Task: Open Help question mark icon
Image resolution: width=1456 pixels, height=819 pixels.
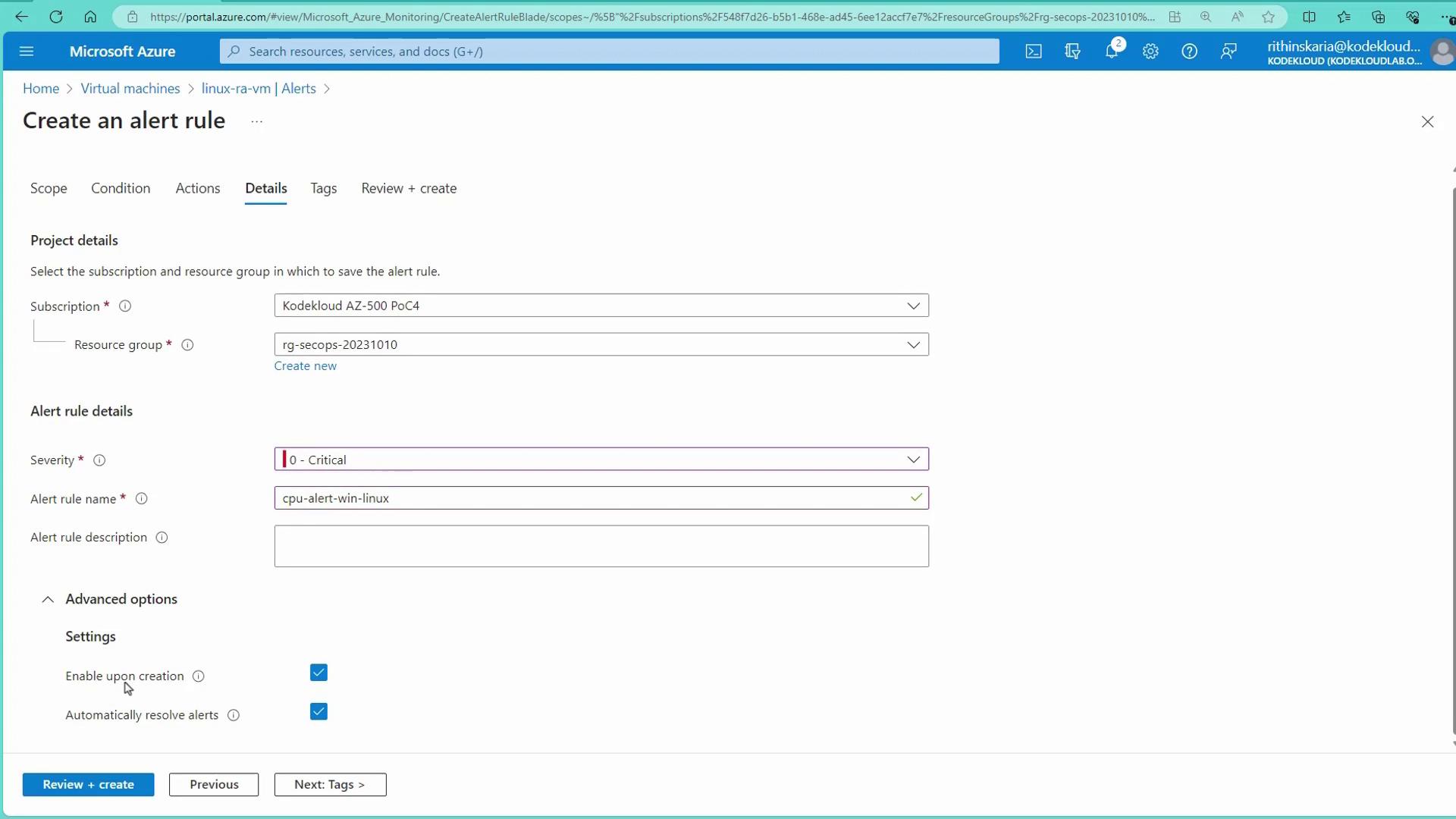Action: point(1189,52)
